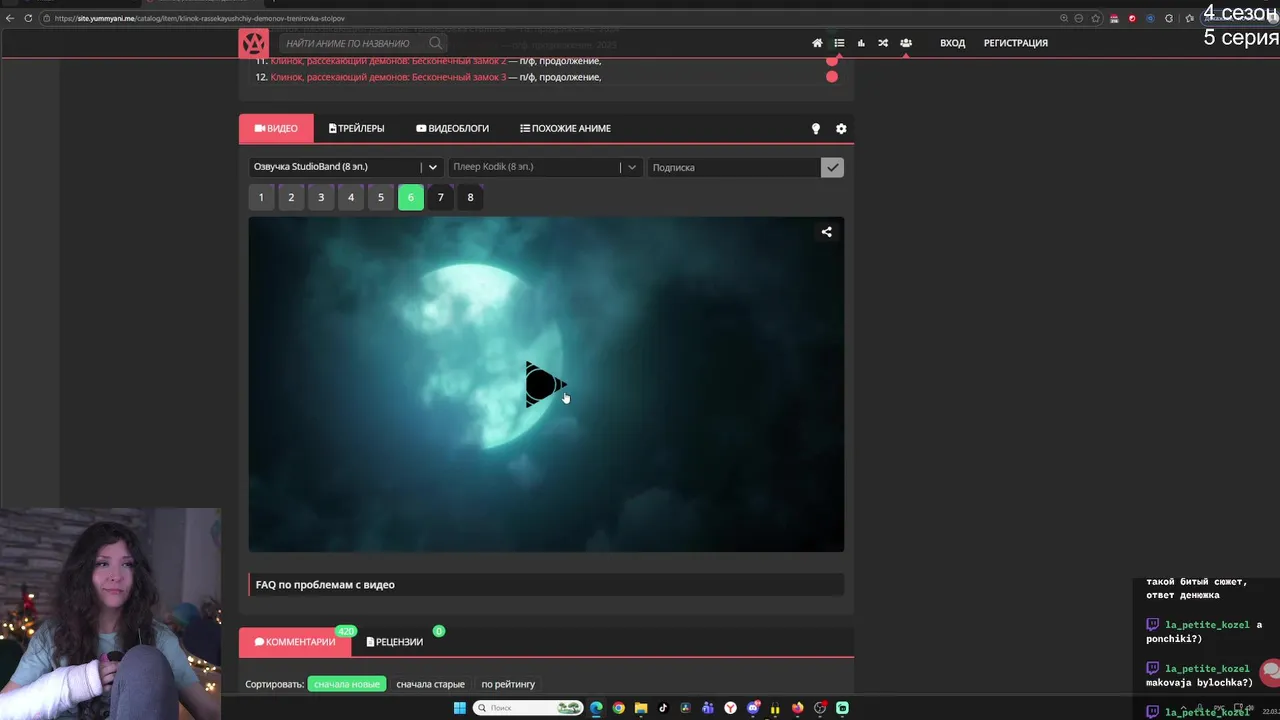Open the КОММЕНТАРИИ tab
The width and height of the screenshot is (1280, 720).
(x=295, y=642)
